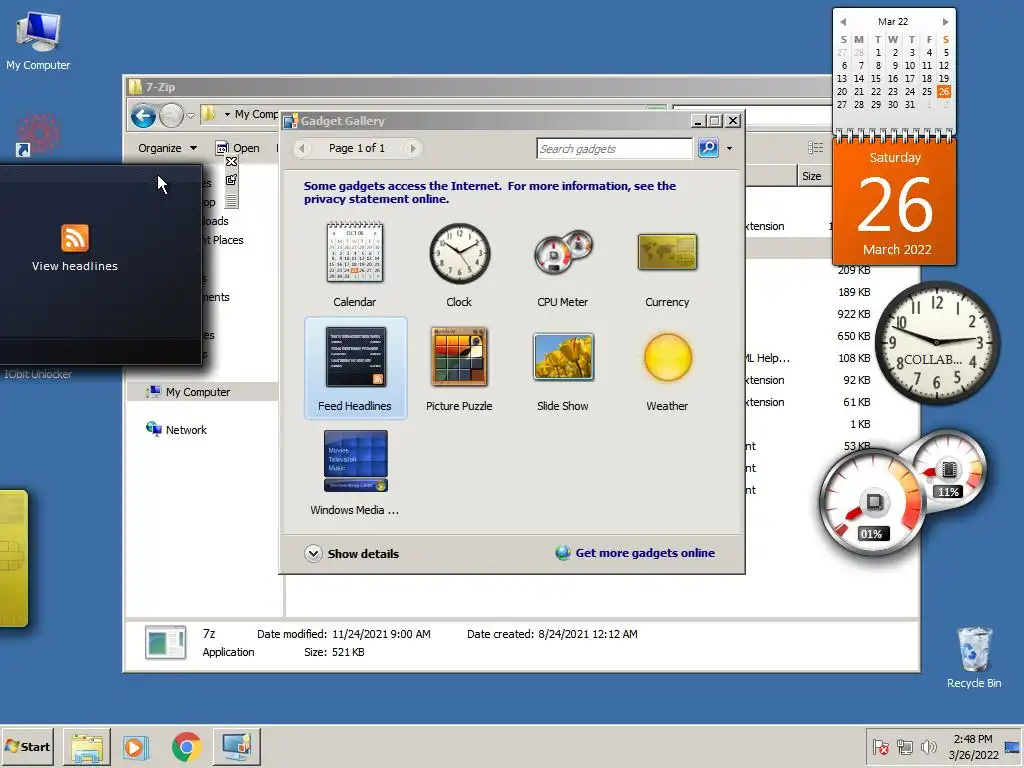Click Open in 7-Zip window toolbar
1024x768 pixels.
coord(238,148)
